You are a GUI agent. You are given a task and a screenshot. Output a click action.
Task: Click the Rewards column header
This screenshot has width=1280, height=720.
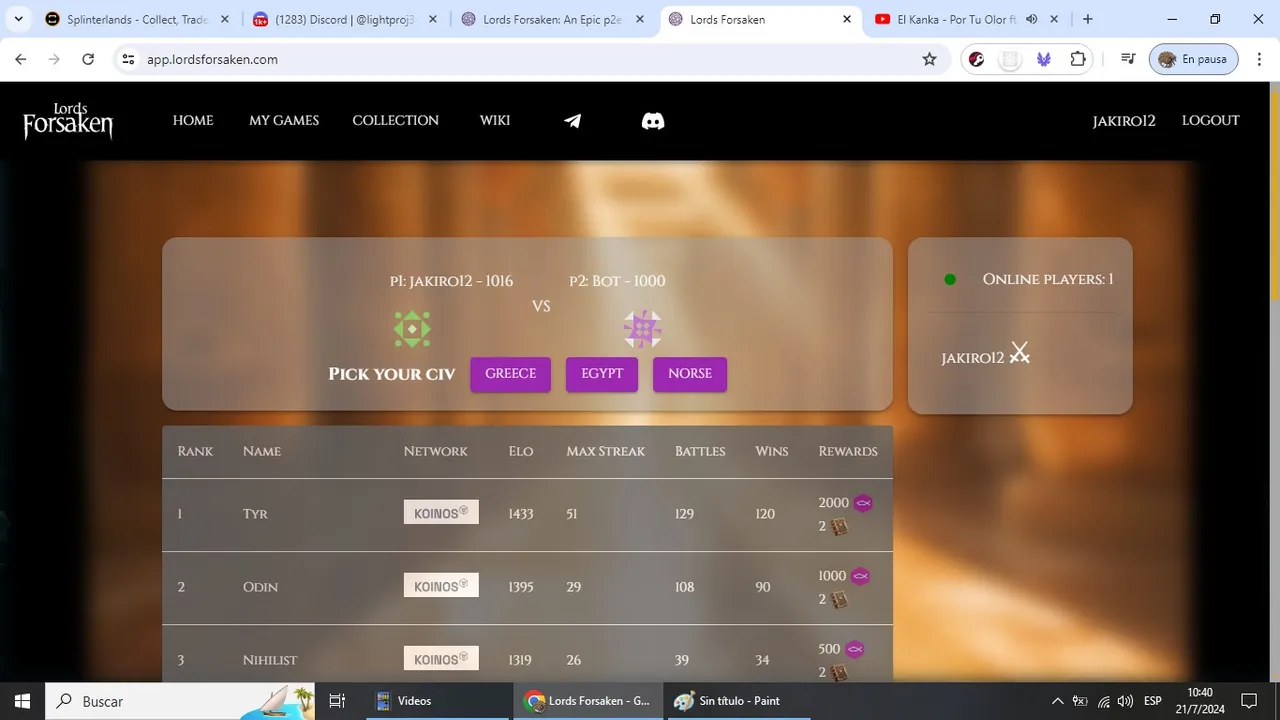(x=848, y=451)
